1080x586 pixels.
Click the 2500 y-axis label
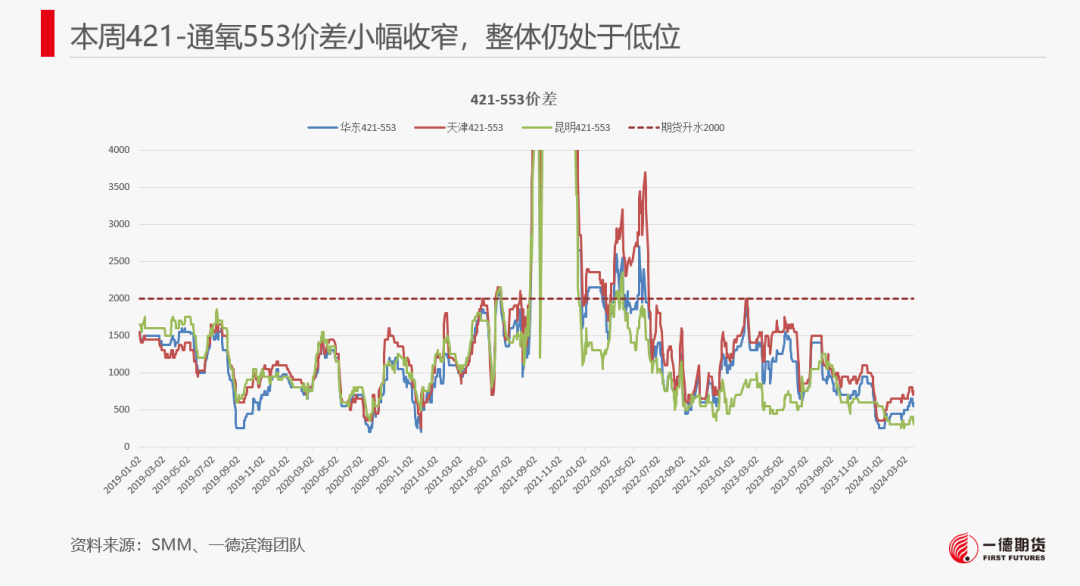[119, 261]
